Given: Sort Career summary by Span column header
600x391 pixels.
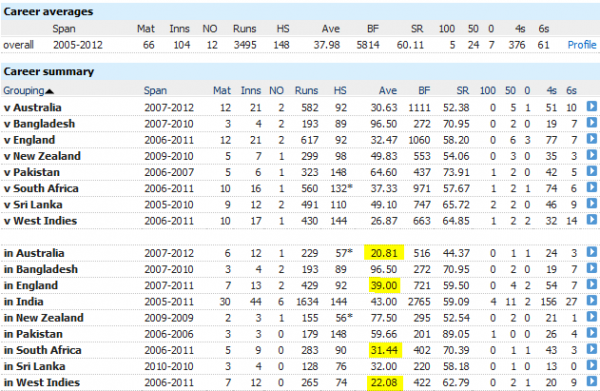Looking at the screenshot, I should [155, 91].
